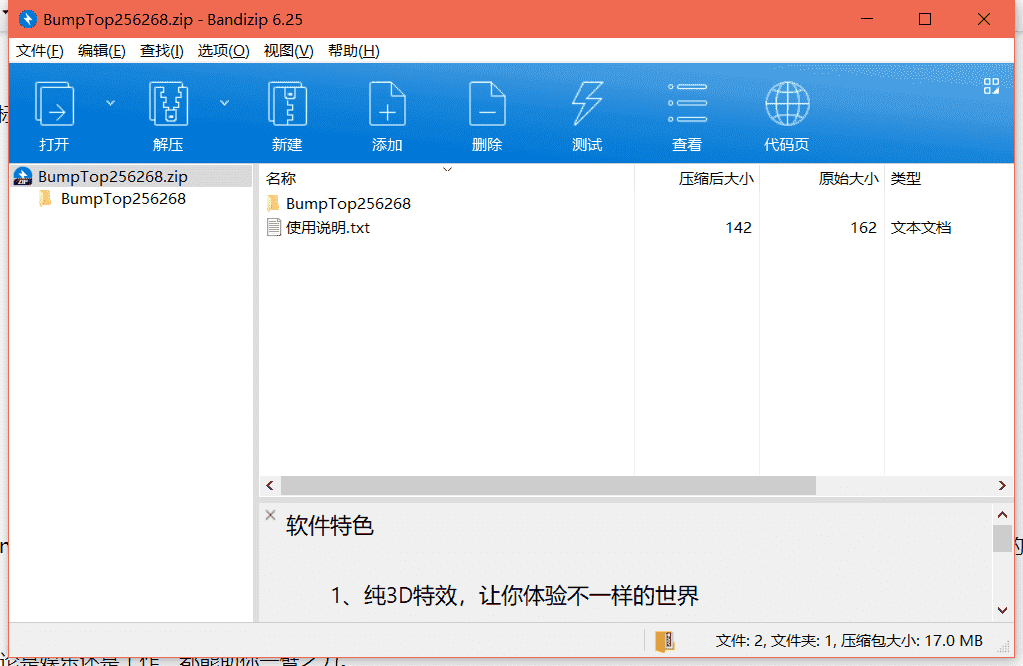
Task: Click the comment pane vertical scrollbar thumb
Action: 1002,539
